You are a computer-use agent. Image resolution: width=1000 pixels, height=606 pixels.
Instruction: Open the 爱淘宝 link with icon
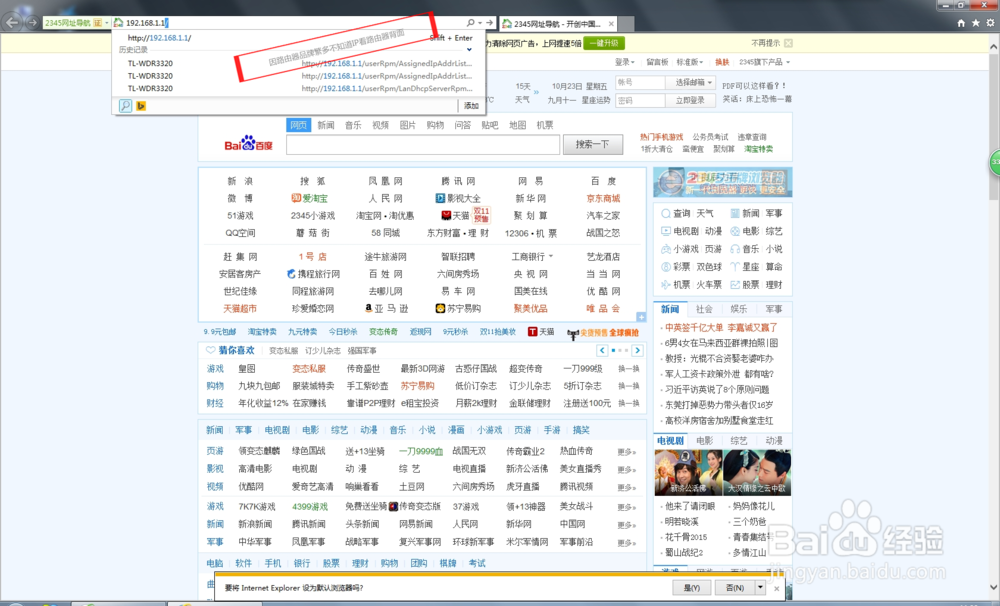tap(309, 198)
